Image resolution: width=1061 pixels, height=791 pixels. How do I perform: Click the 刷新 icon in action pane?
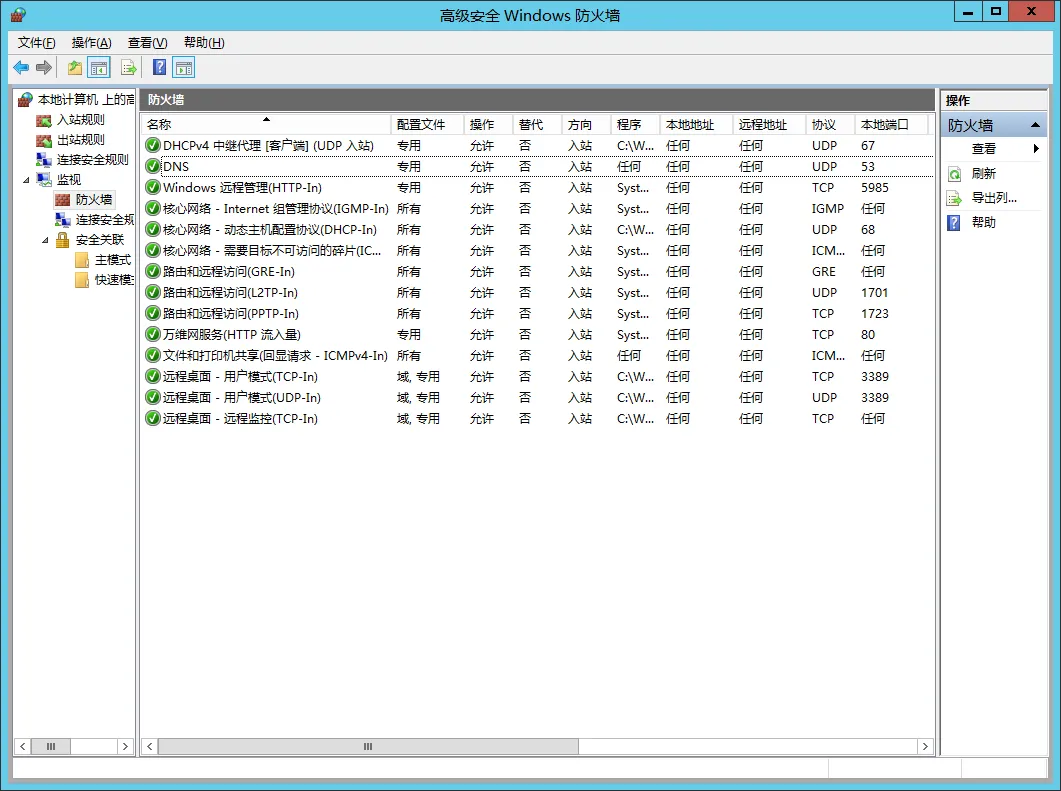click(954, 174)
